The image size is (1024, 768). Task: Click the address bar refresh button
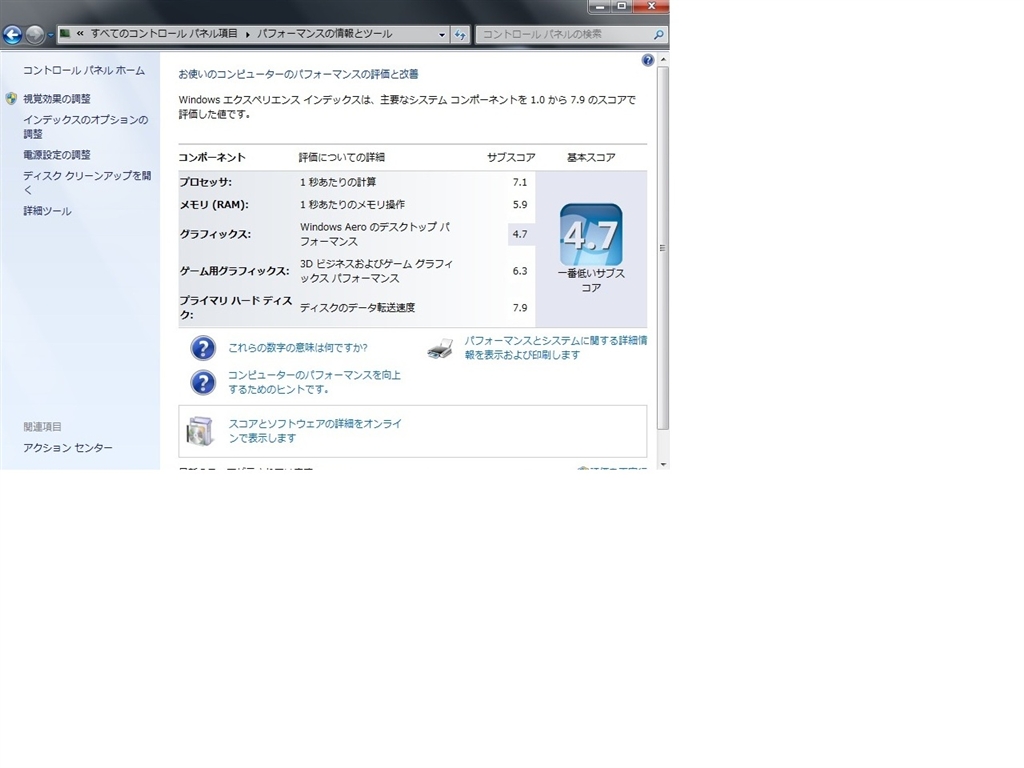click(x=460, y=35)
